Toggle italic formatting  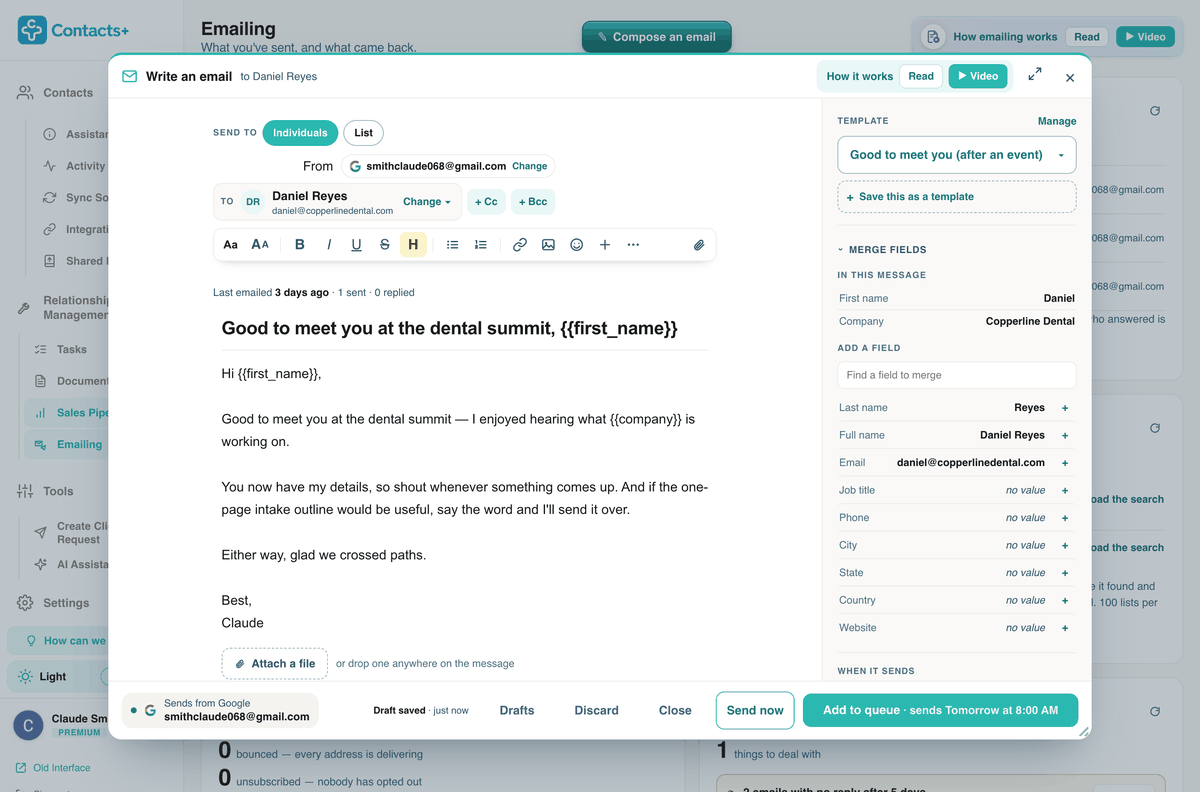pos(328,245)
